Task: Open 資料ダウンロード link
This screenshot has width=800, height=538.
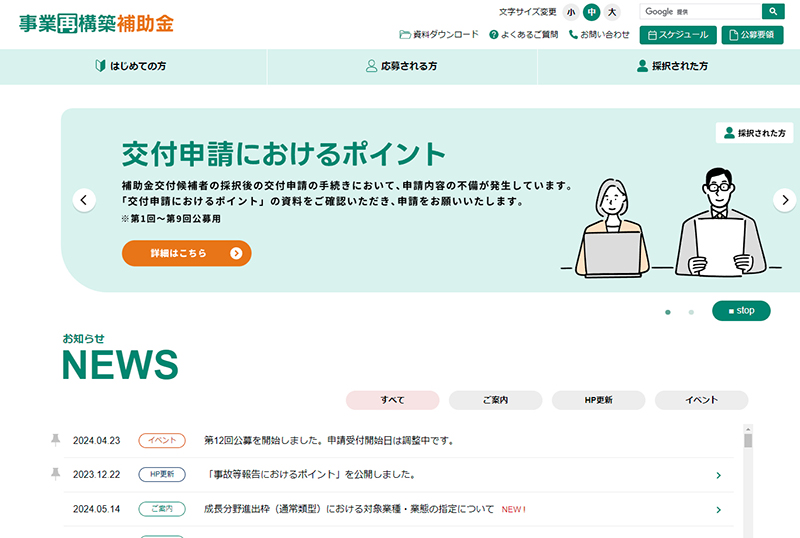Action: [x=439, y=35]
